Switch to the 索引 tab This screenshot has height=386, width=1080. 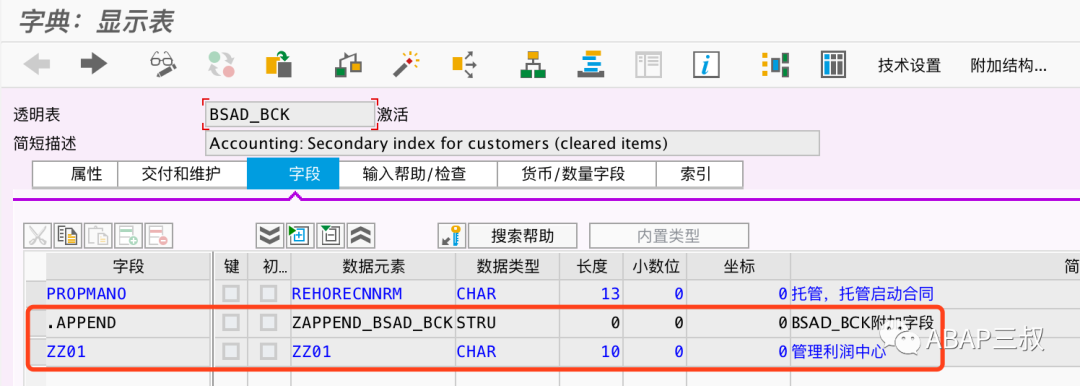click(x=699, y=174)
